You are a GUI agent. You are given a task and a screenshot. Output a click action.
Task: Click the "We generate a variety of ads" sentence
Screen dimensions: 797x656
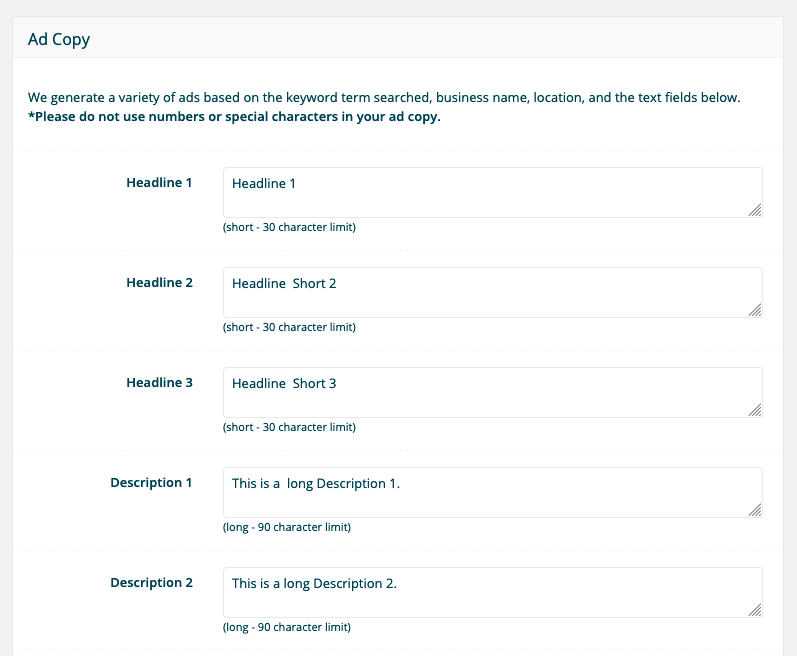(x=384, y=98)
